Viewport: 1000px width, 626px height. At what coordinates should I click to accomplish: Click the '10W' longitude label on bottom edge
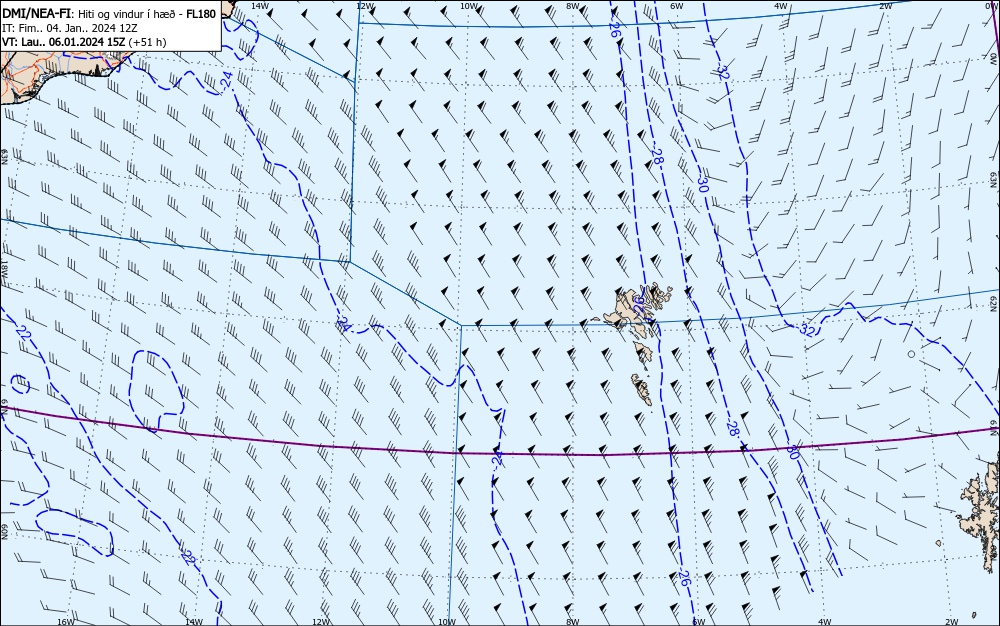pyautogui.click(x=447, y=622)
